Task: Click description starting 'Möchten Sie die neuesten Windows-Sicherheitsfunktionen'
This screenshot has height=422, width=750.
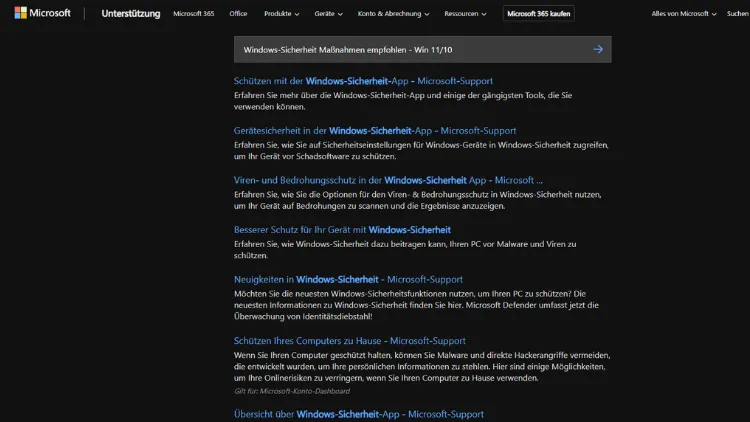Action: point(416,305)
